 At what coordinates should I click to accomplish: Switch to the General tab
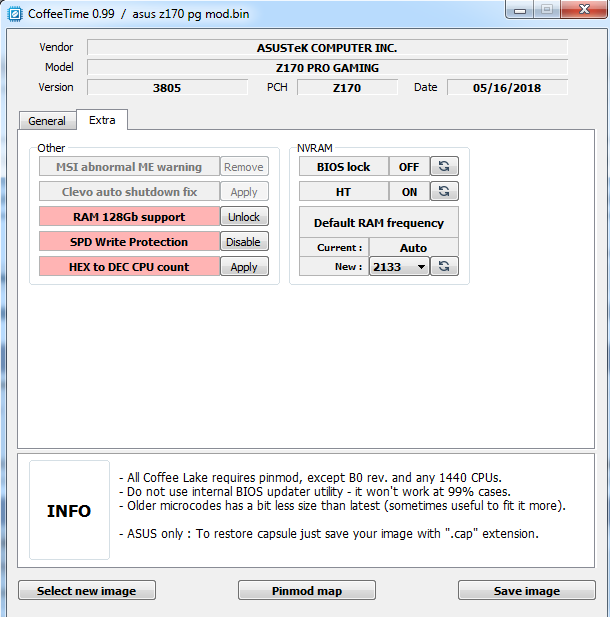point(47,120)
